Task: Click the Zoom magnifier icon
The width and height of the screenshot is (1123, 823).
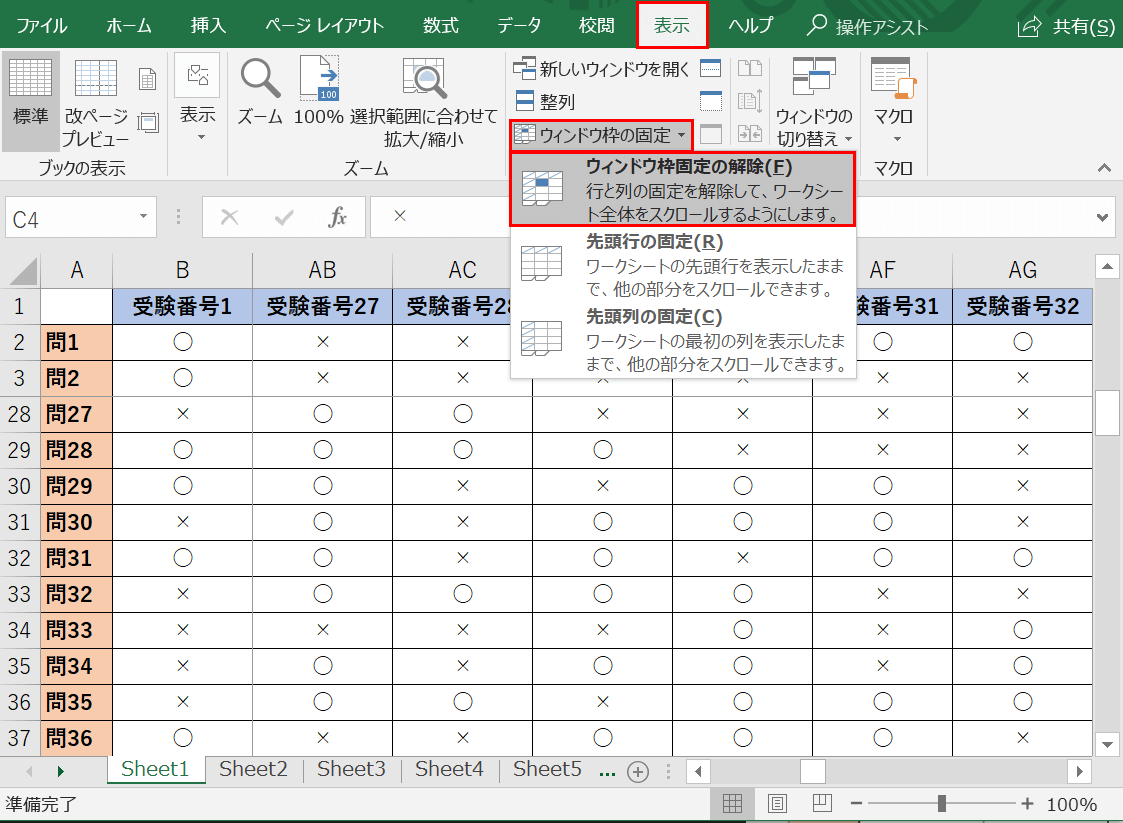Action: point(260,78)
